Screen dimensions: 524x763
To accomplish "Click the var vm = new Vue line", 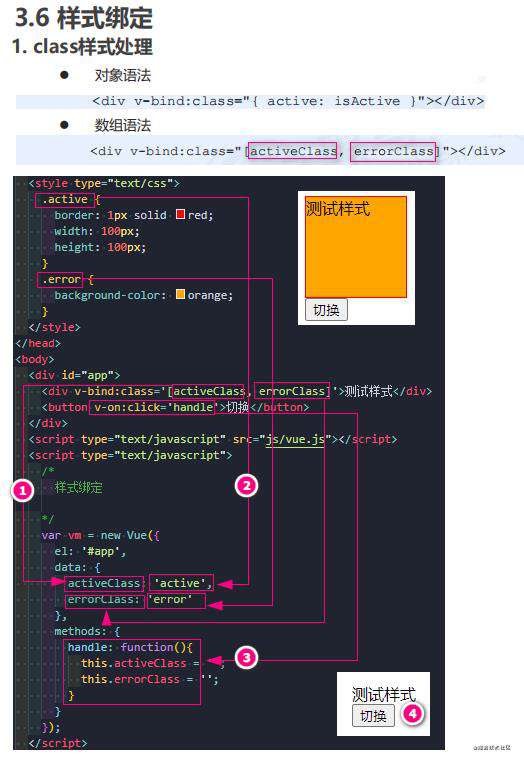I will [x=100, y=535].
